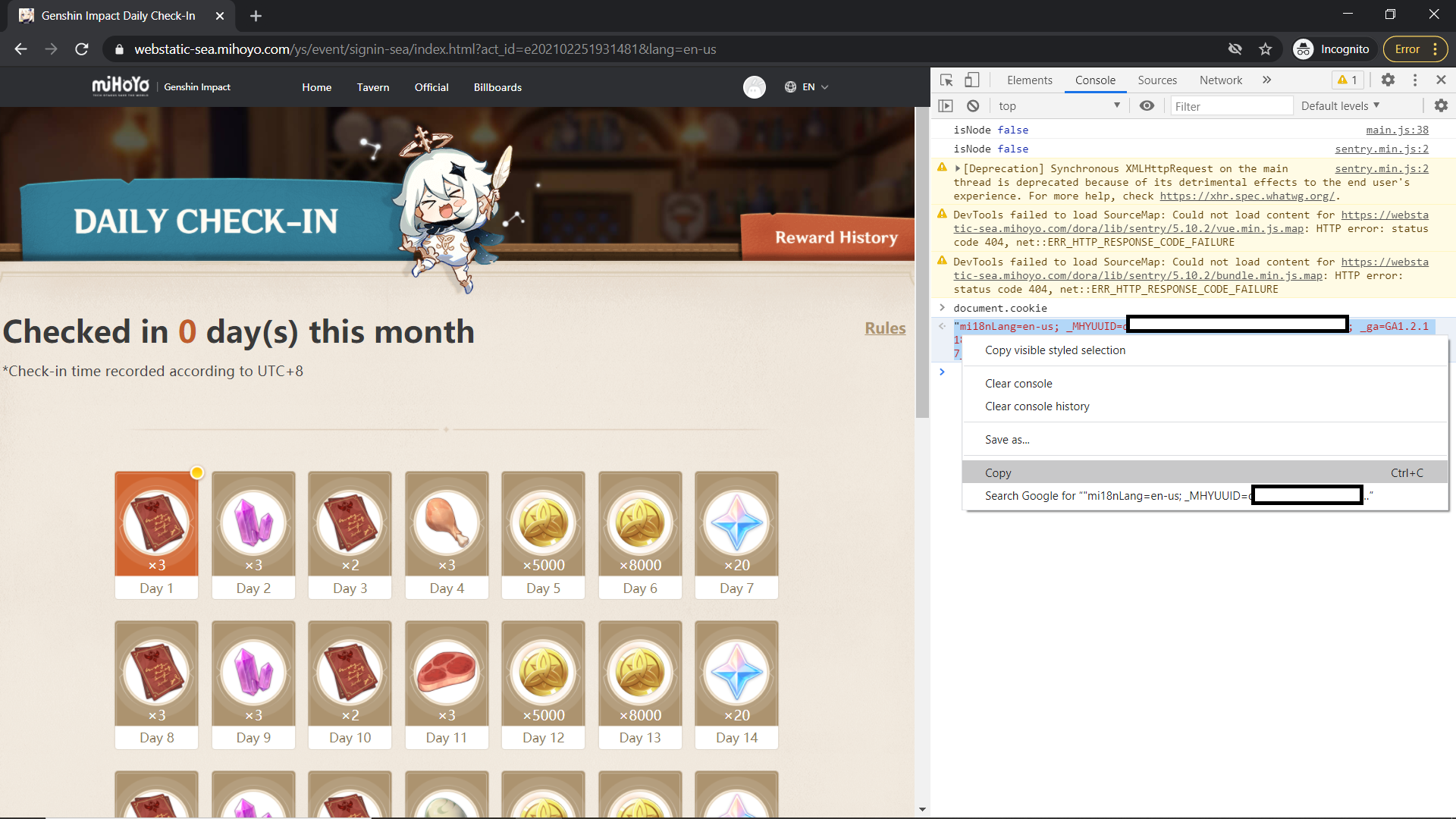This screenshot has width=1456, height=819.
Task: Open console settings gear next to Default levels
Action: [1441, 106]
